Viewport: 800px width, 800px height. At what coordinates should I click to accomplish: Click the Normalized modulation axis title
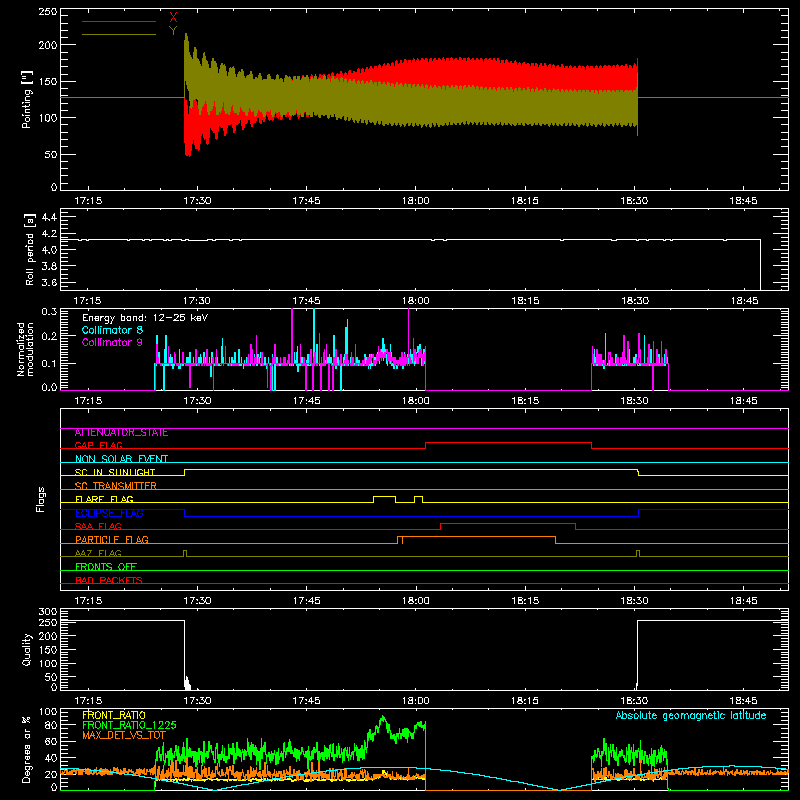(25, 349)
